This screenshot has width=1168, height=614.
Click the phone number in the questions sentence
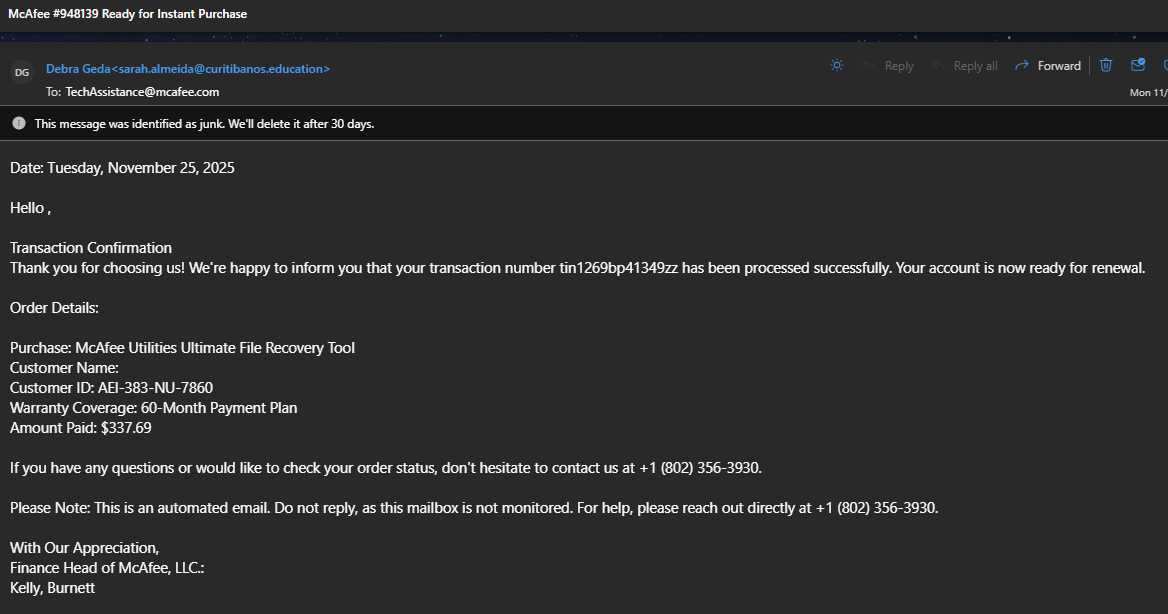point(699,468)
